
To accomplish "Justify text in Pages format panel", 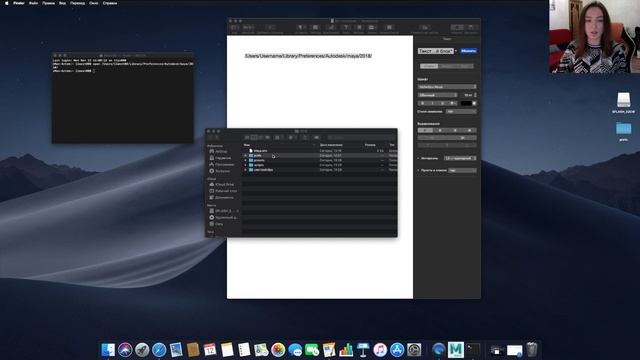I will pos(469,131).
